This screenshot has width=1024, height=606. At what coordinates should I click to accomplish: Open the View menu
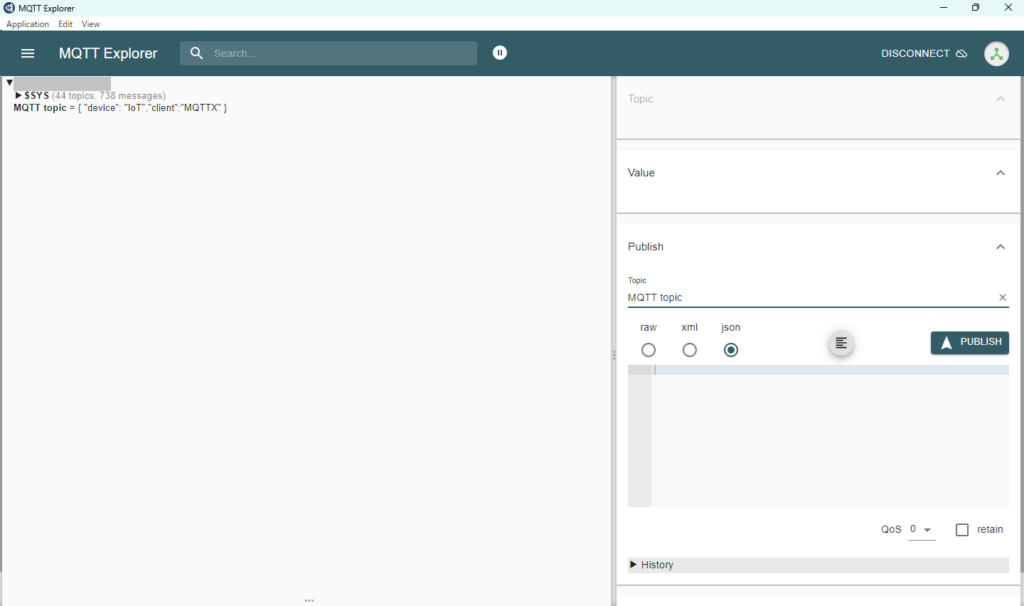click(91, 24)
